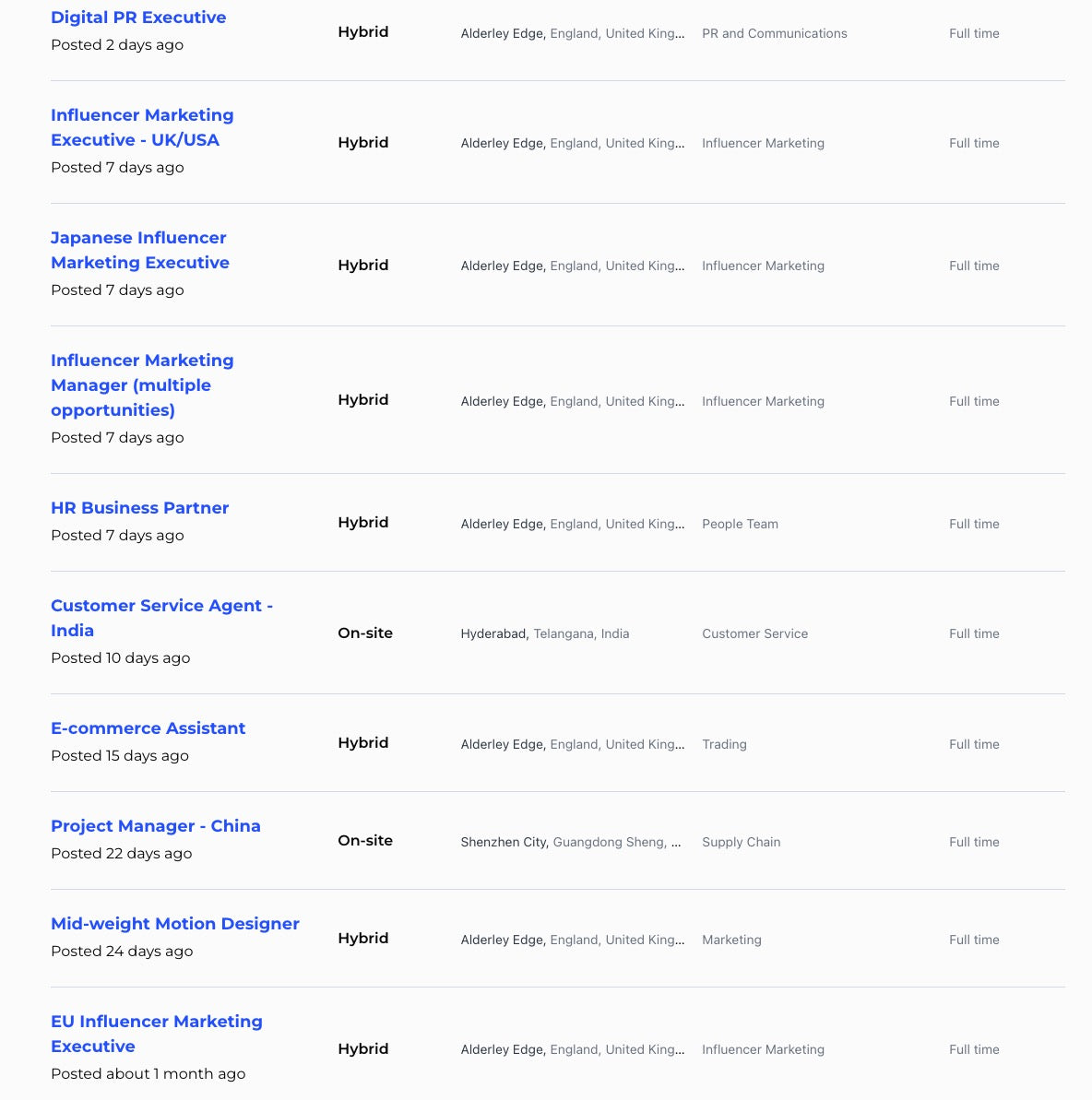Click the Supply Chain department label

coord(741,843)
